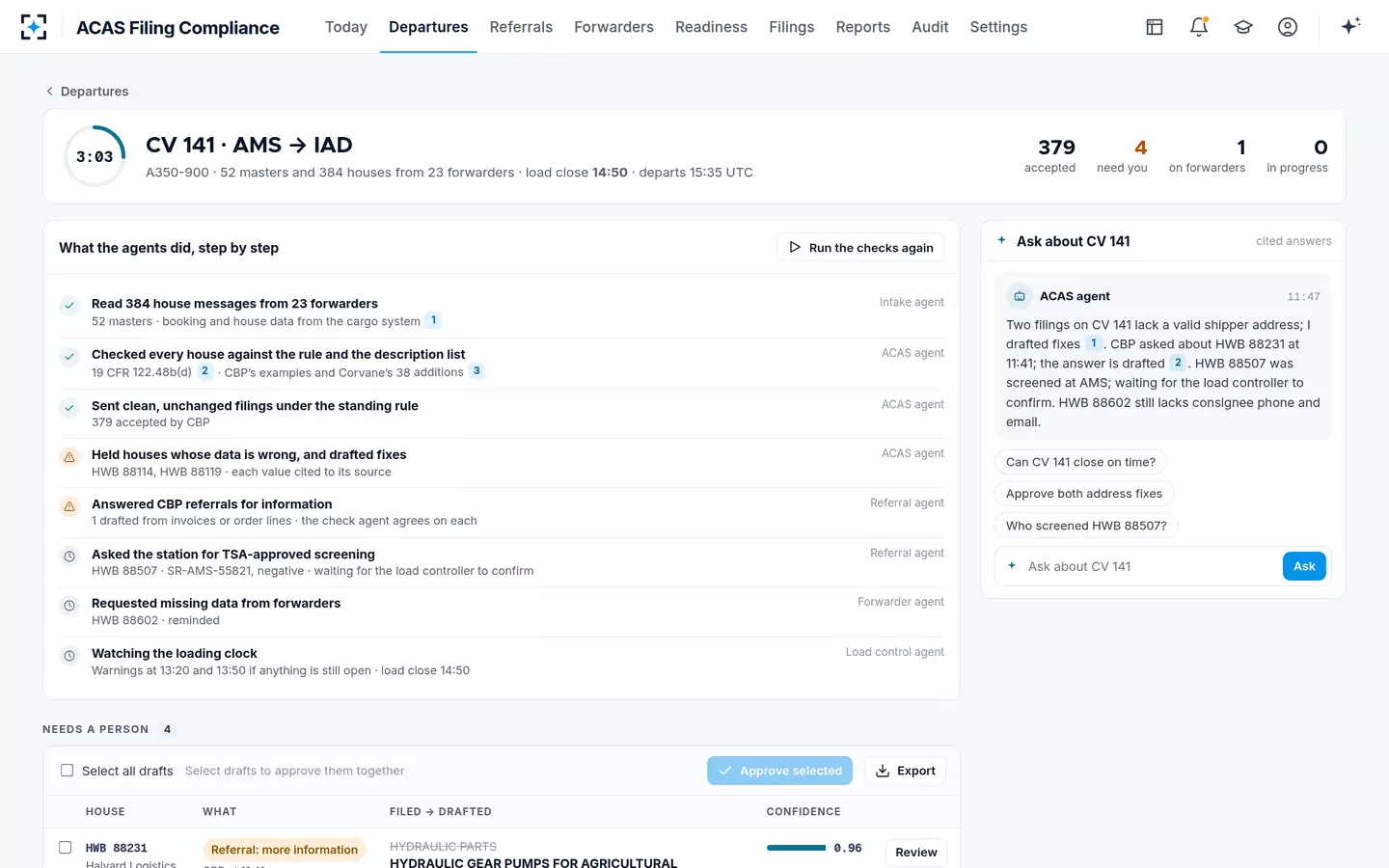
Task: Click Run the checks again button
Action: point(860,248)
